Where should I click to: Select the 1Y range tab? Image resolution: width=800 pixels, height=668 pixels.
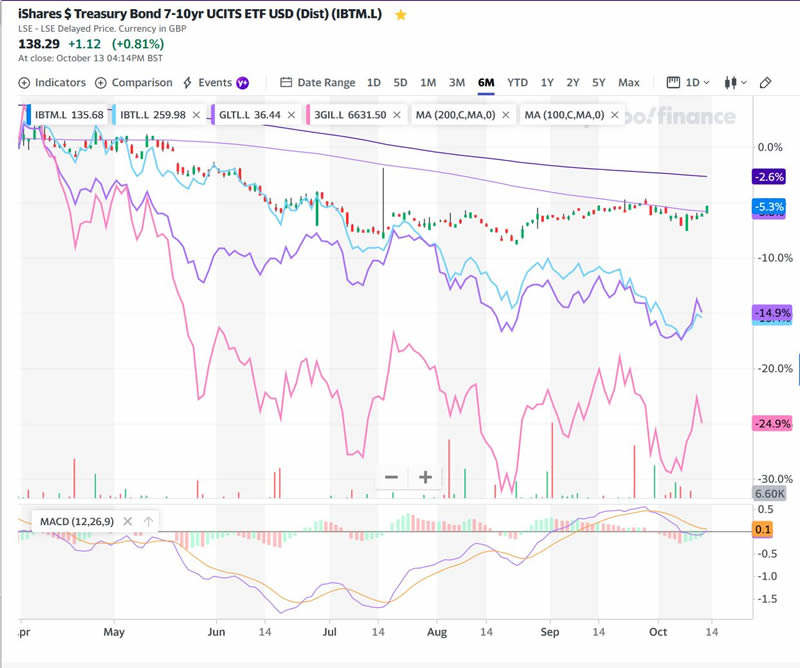pos(547,83)
